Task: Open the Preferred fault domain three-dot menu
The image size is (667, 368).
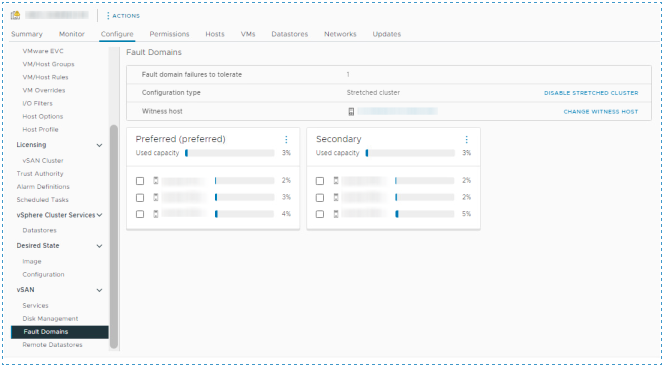Action: [286, 140]
